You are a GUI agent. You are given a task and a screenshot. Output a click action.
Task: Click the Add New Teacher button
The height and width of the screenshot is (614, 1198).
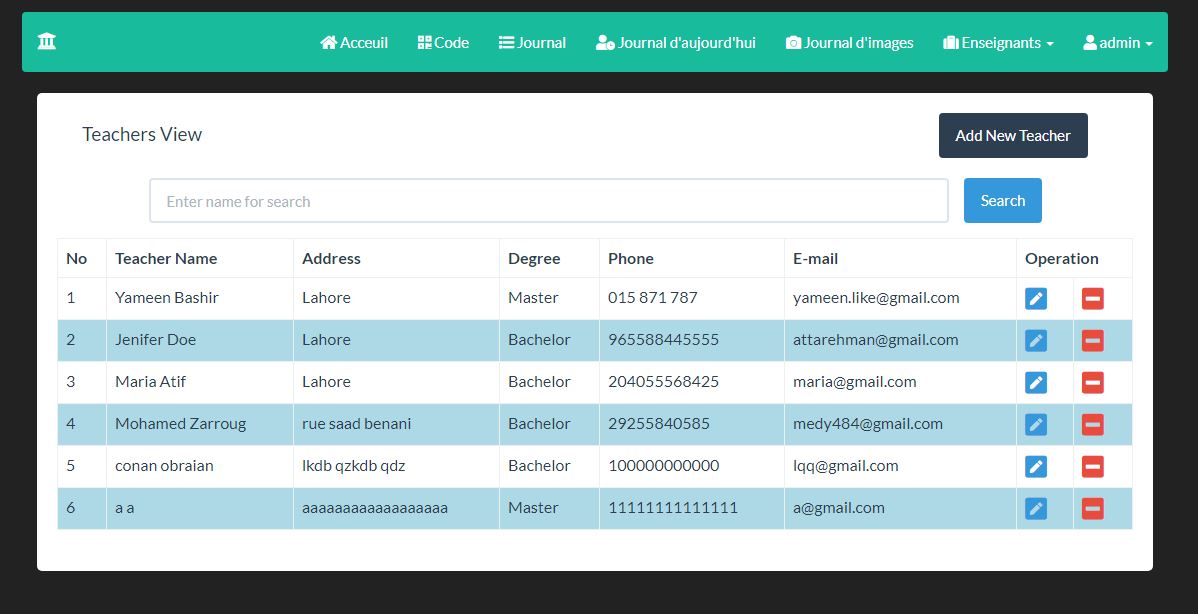pos(1012,136)
